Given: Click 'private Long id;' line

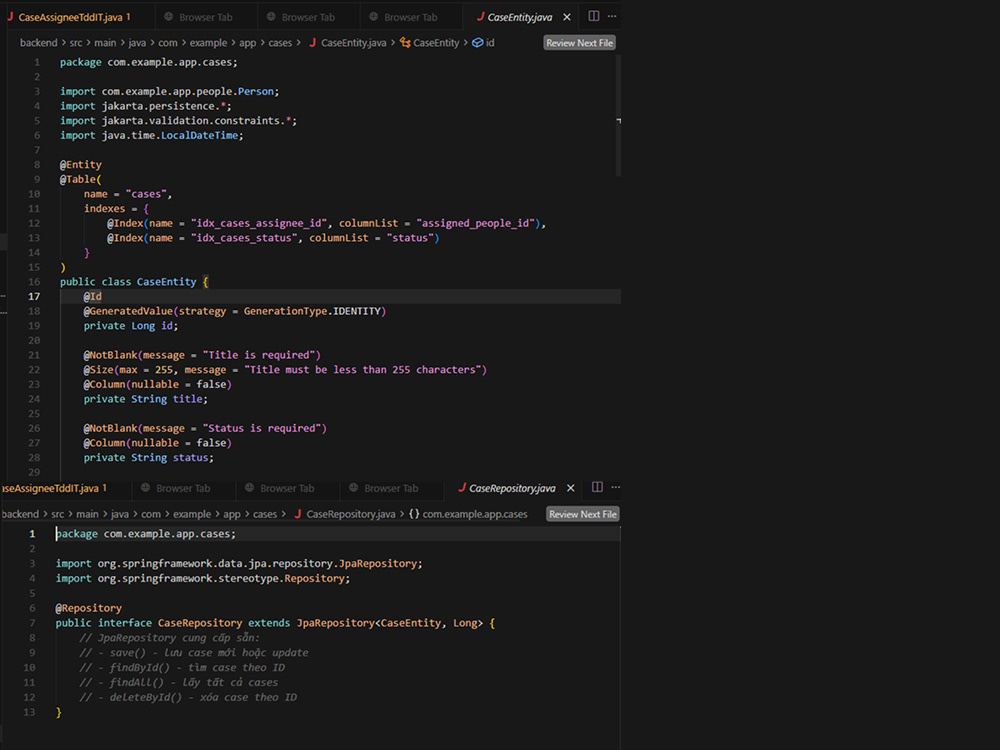Looking at the screenshot, I should tap(131, 326).
